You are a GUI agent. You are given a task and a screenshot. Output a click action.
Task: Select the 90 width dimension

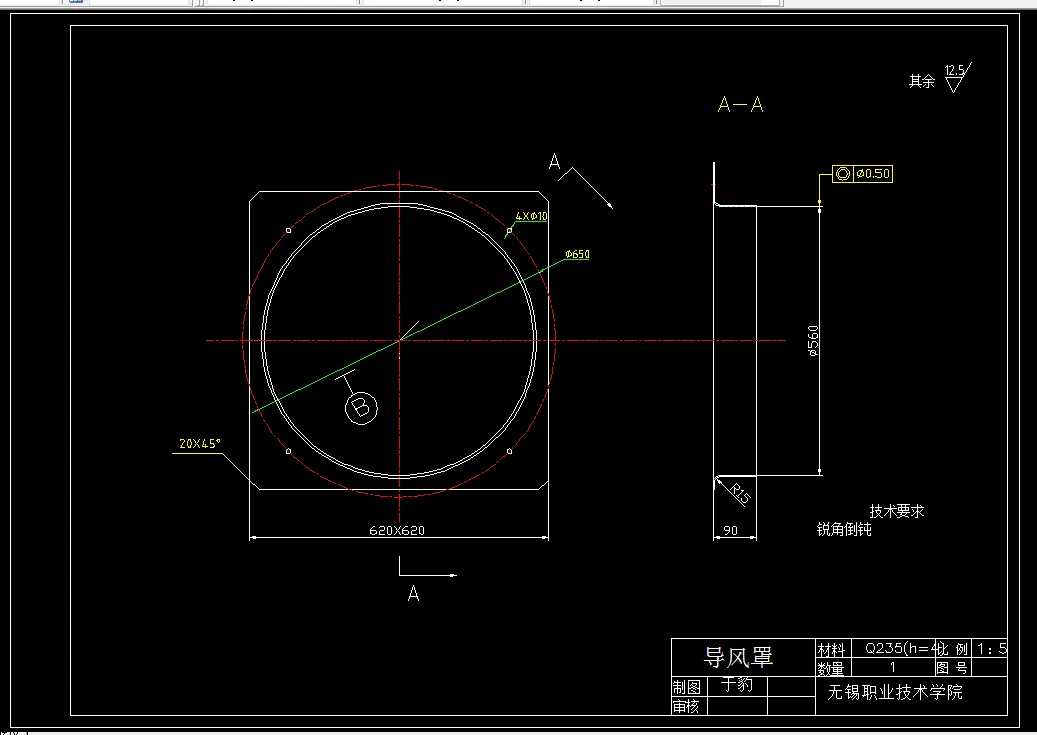(731, 531)
